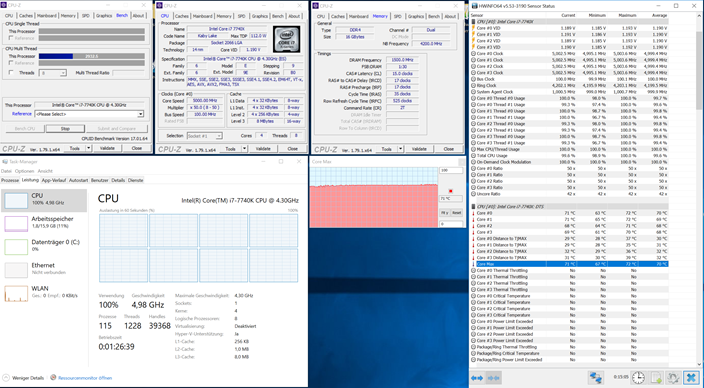This screenshot has width=704, height=388.
Task: Open the Ressourcenmonitor öffnen link
Action: click(x=85, y=378)
